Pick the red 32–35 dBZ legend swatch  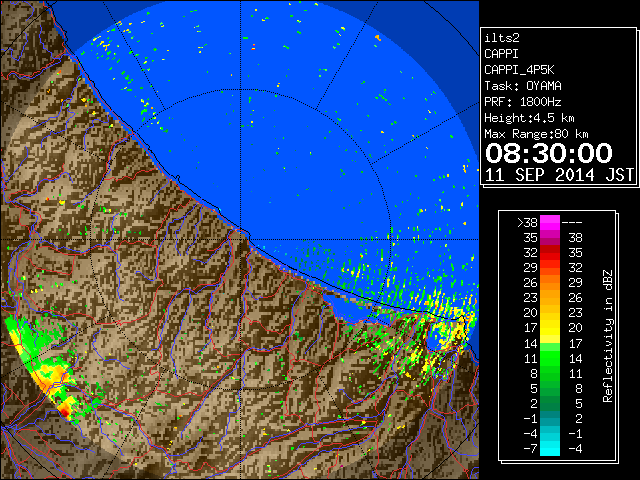(550, 253)
